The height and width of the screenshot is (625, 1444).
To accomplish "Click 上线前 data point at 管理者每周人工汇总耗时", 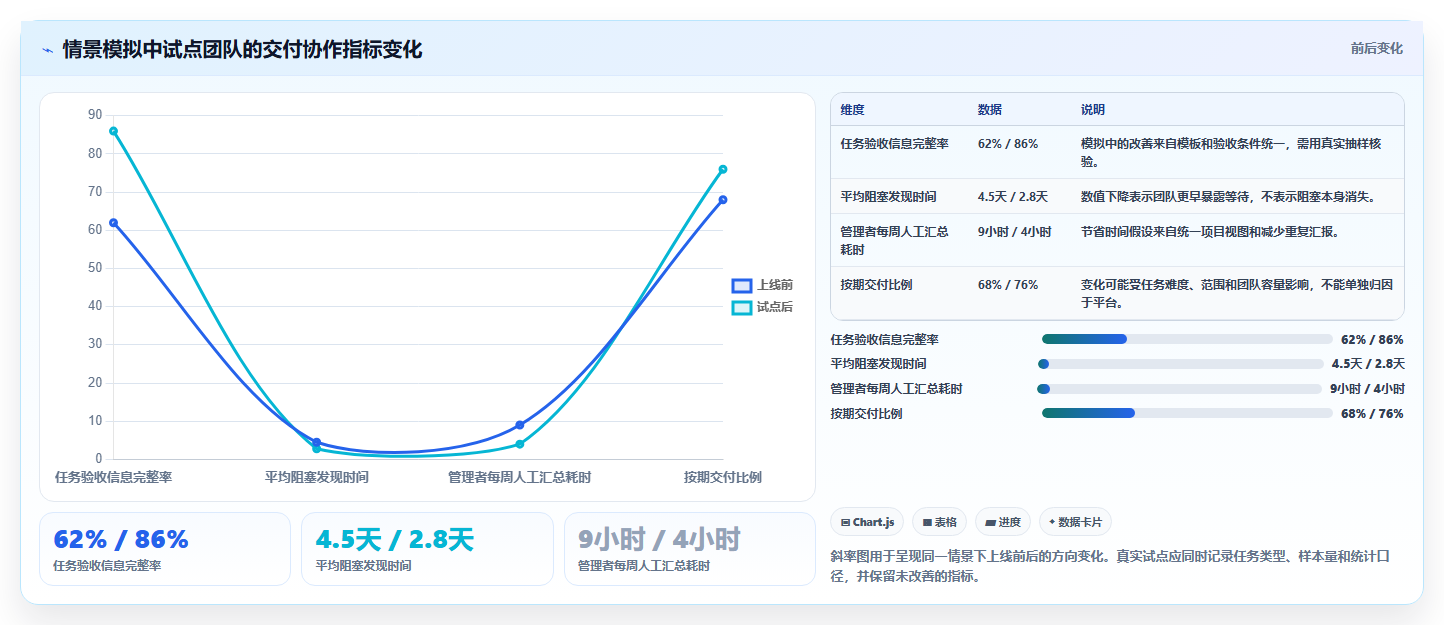I will pyautogui.click(x=520, y=425).
